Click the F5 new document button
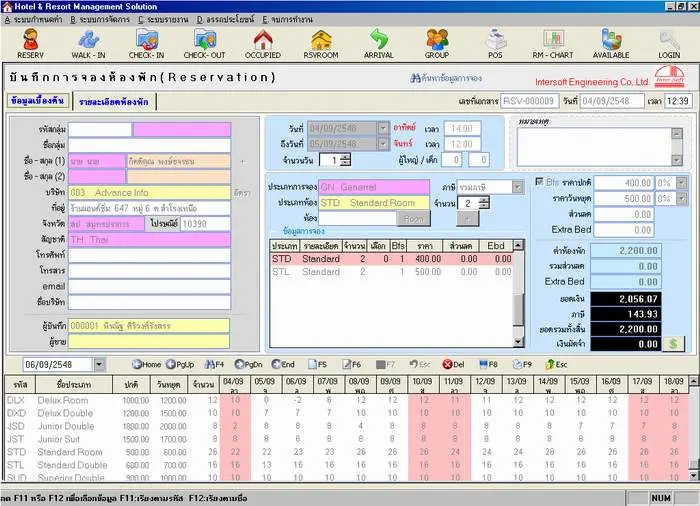The height and width of the screenshot is (506, 700). coord(317,364)
